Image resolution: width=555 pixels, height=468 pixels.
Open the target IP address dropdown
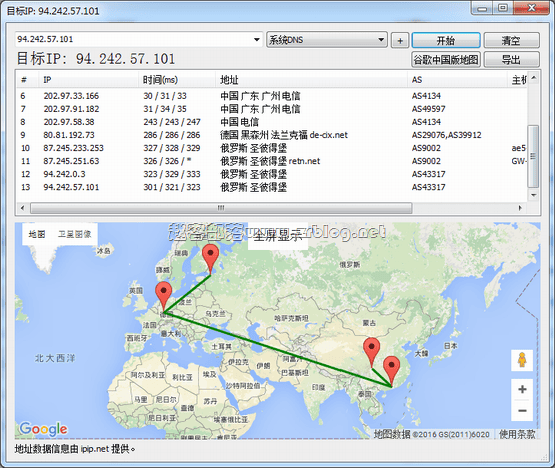coord(257,39)
